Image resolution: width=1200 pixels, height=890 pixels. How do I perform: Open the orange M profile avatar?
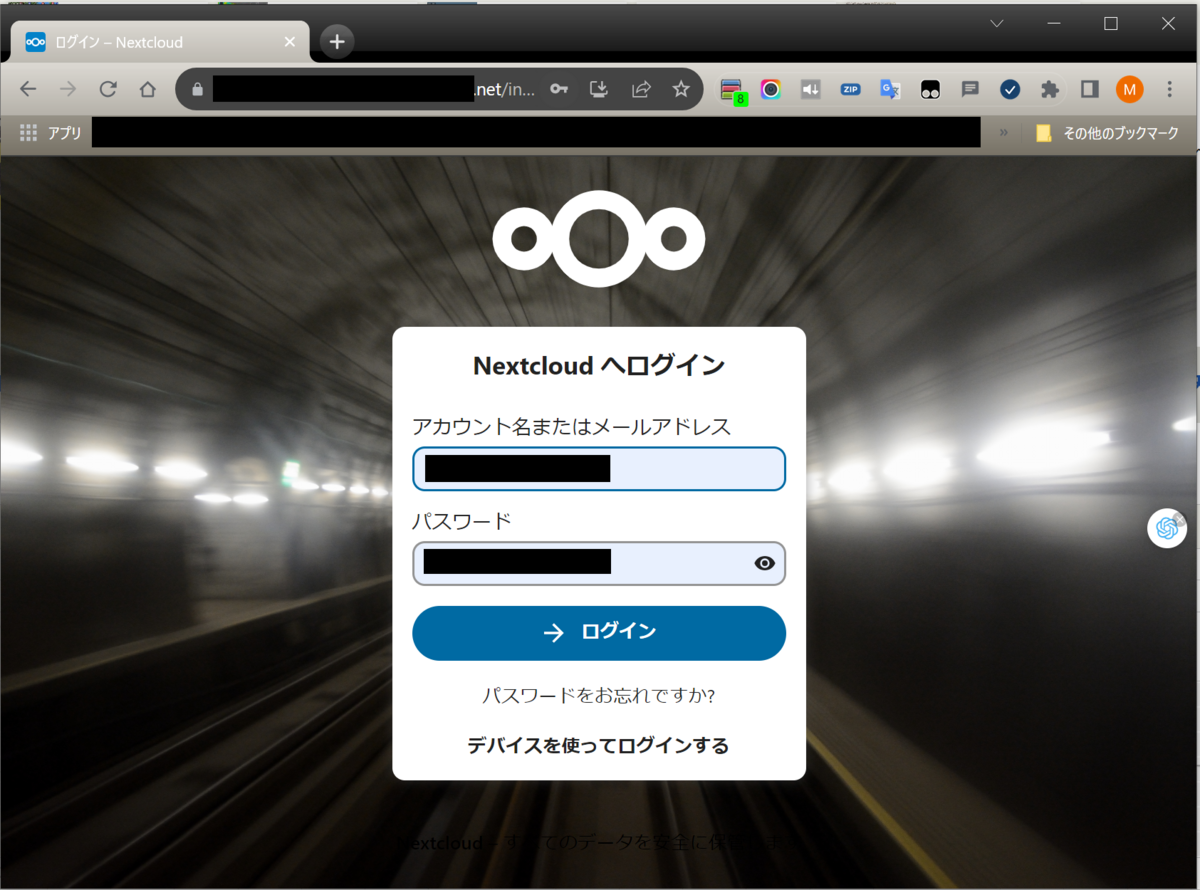[1130, 89]
